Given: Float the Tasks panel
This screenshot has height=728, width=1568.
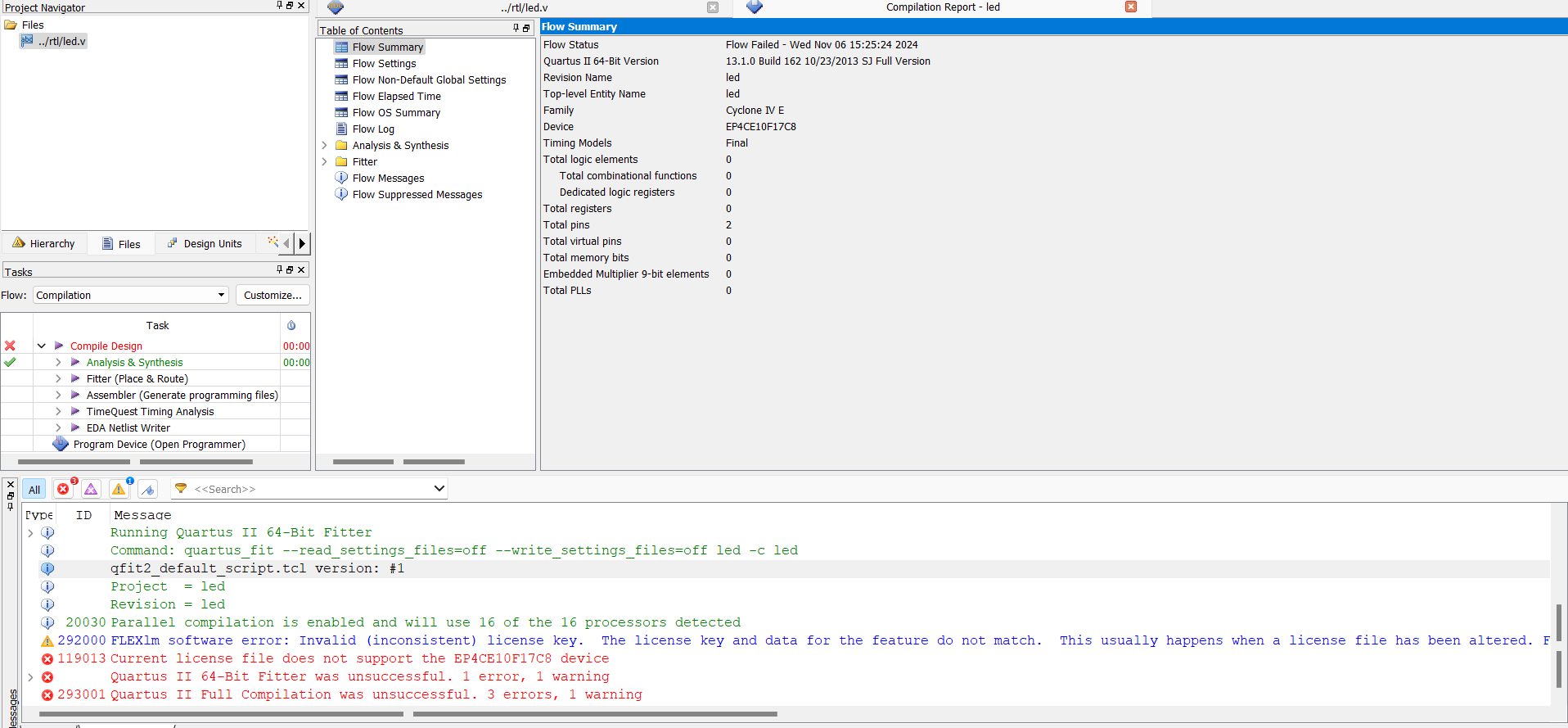Looking at the screenshot, I should click(x=290, y=269).
